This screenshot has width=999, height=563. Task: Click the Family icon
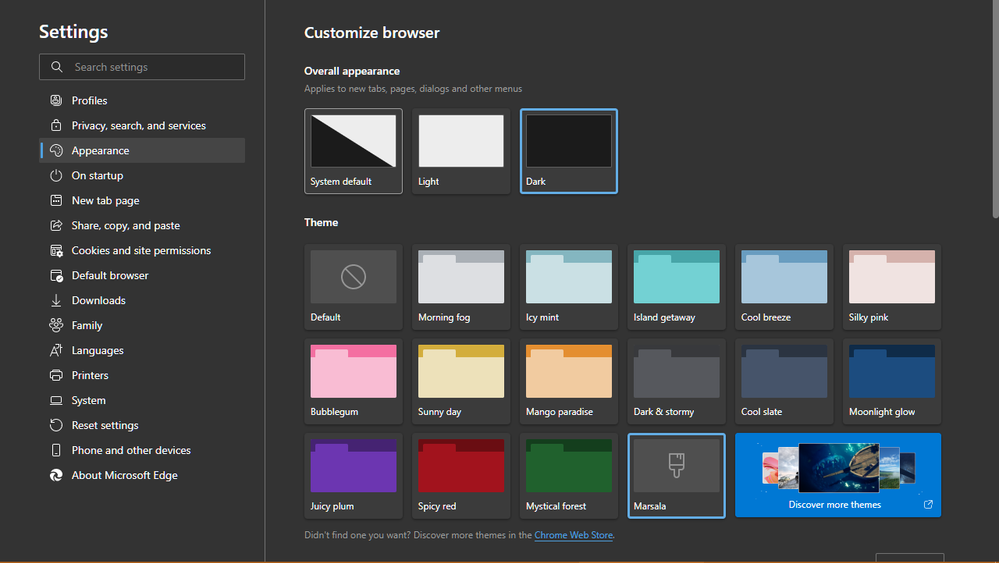[x=56, y=325]
